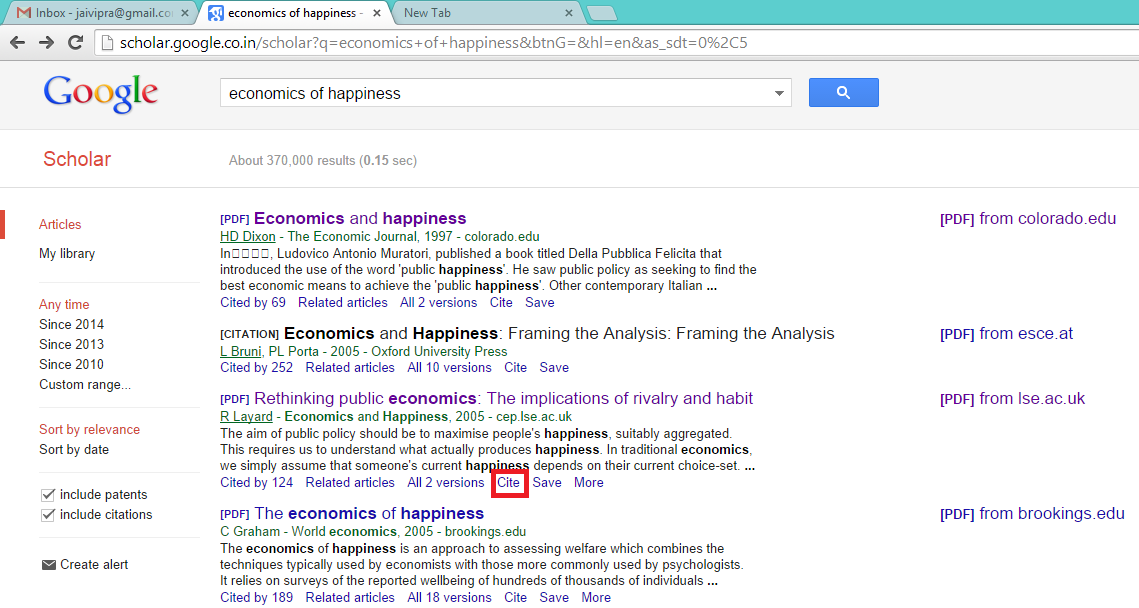Click Cite for the Dixon paper
Screen dimensions: 1139x608
pos(501,302)
